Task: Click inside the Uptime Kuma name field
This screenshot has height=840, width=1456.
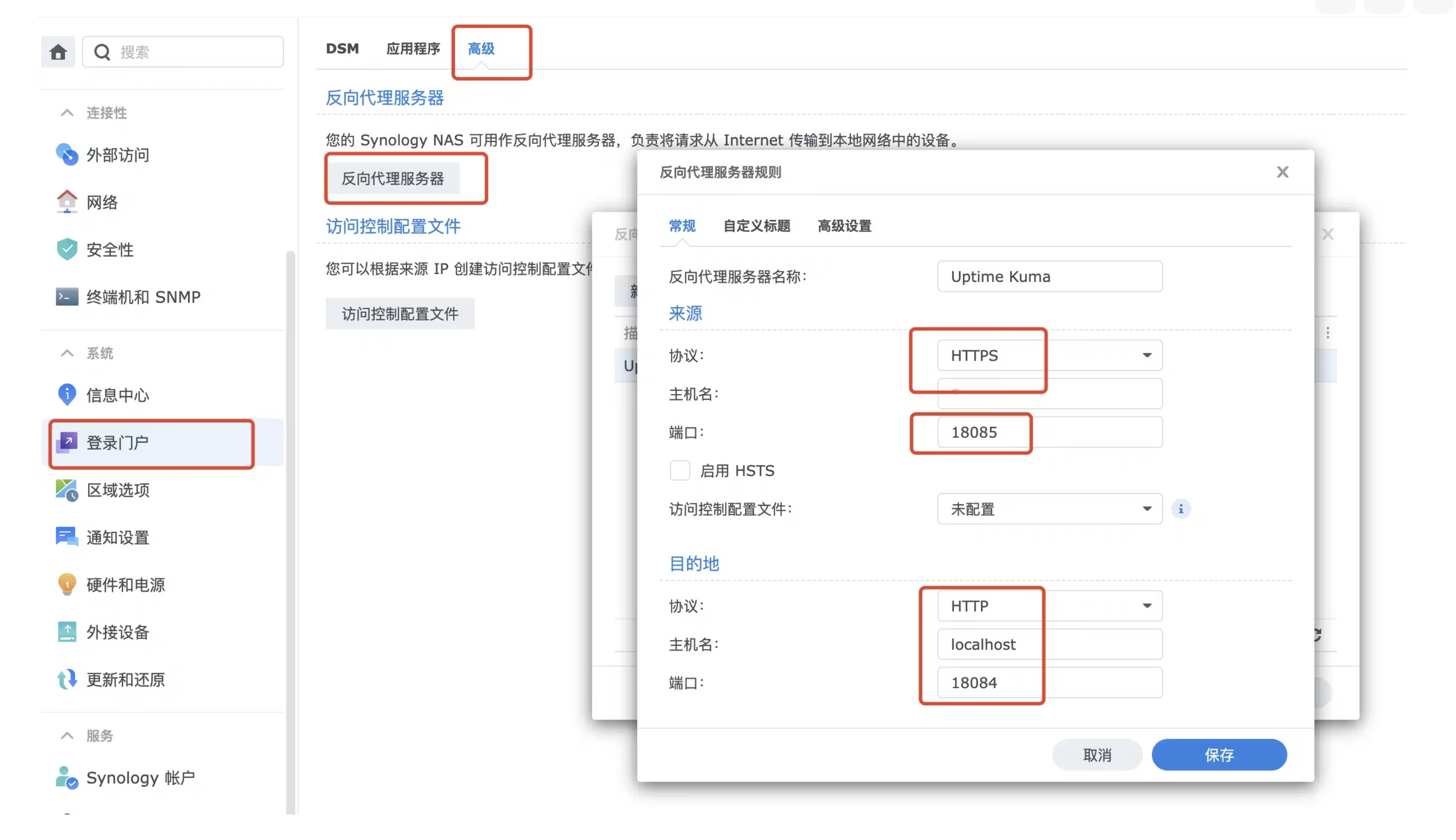Action: pyautogui.click(x=1050, y=276)
